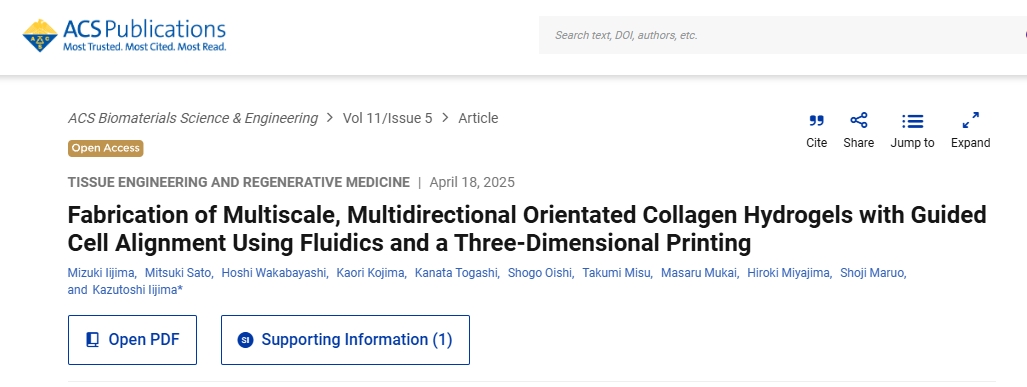The height and width of the screenshot is (387, 1027).
Task: Click corresponding author Kazutoshi Iijima
Action: point(135,290)
